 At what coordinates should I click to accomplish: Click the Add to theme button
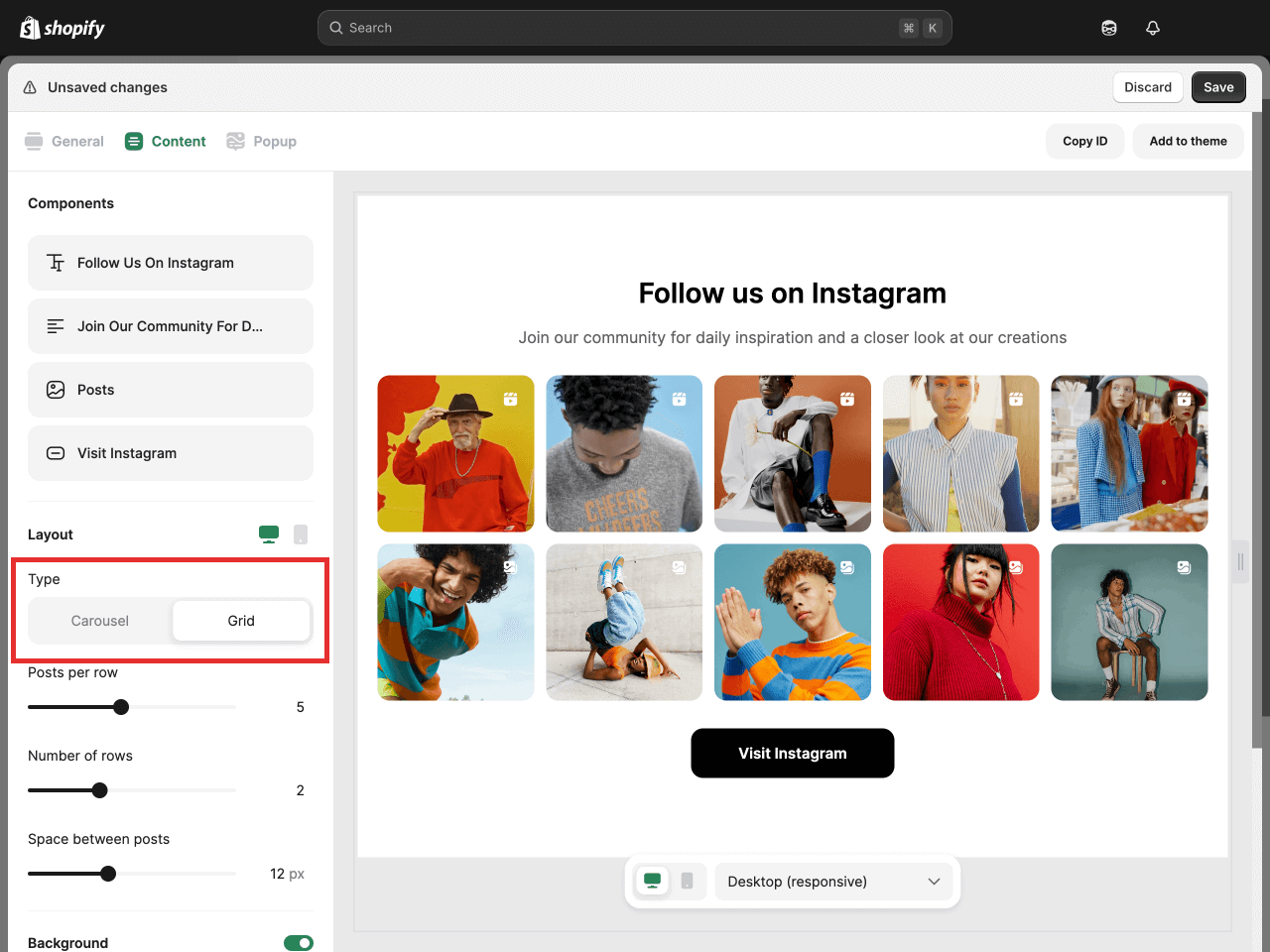[1188, 141]
